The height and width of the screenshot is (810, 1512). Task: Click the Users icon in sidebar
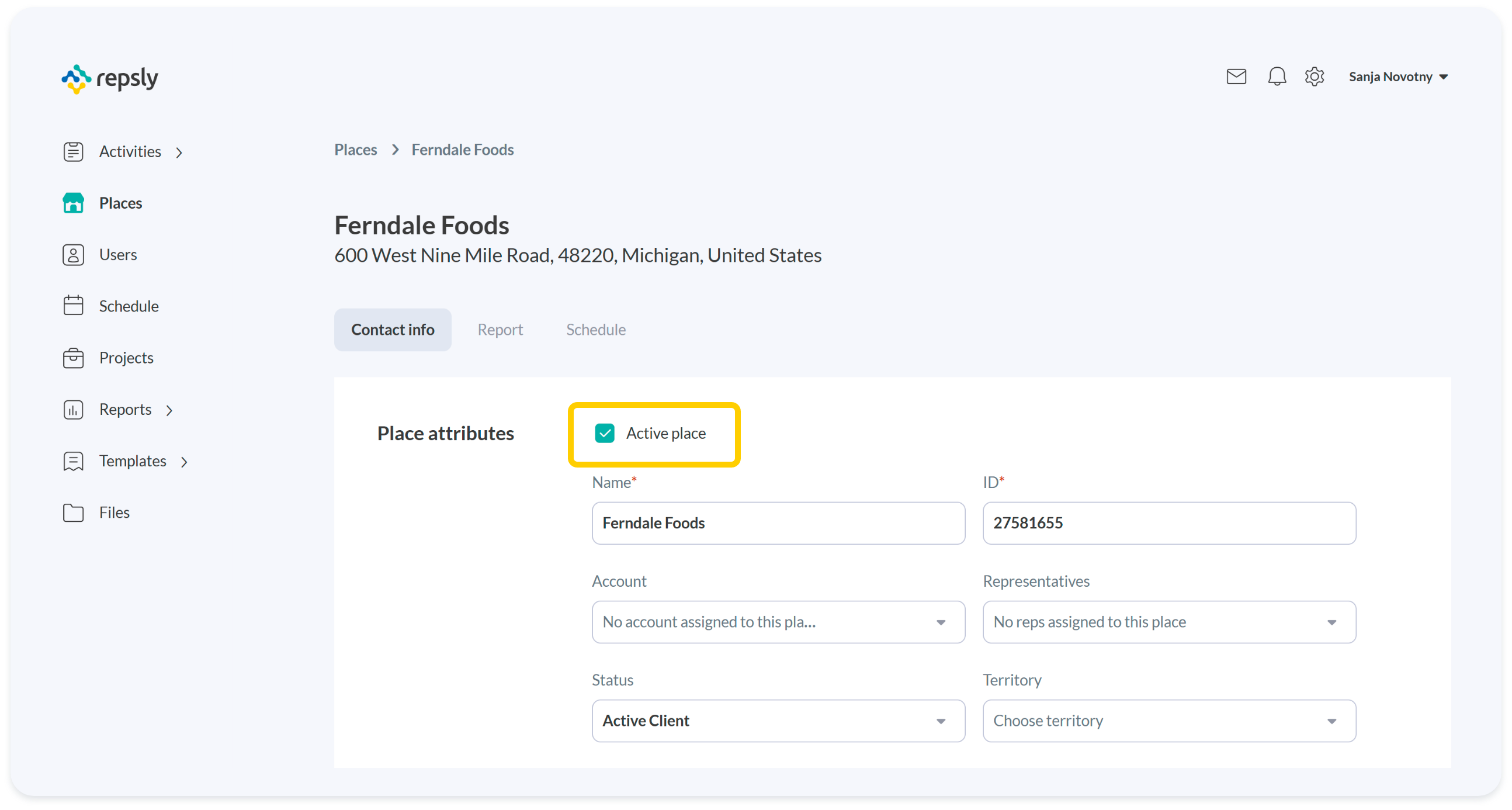(x=74, y=255)
